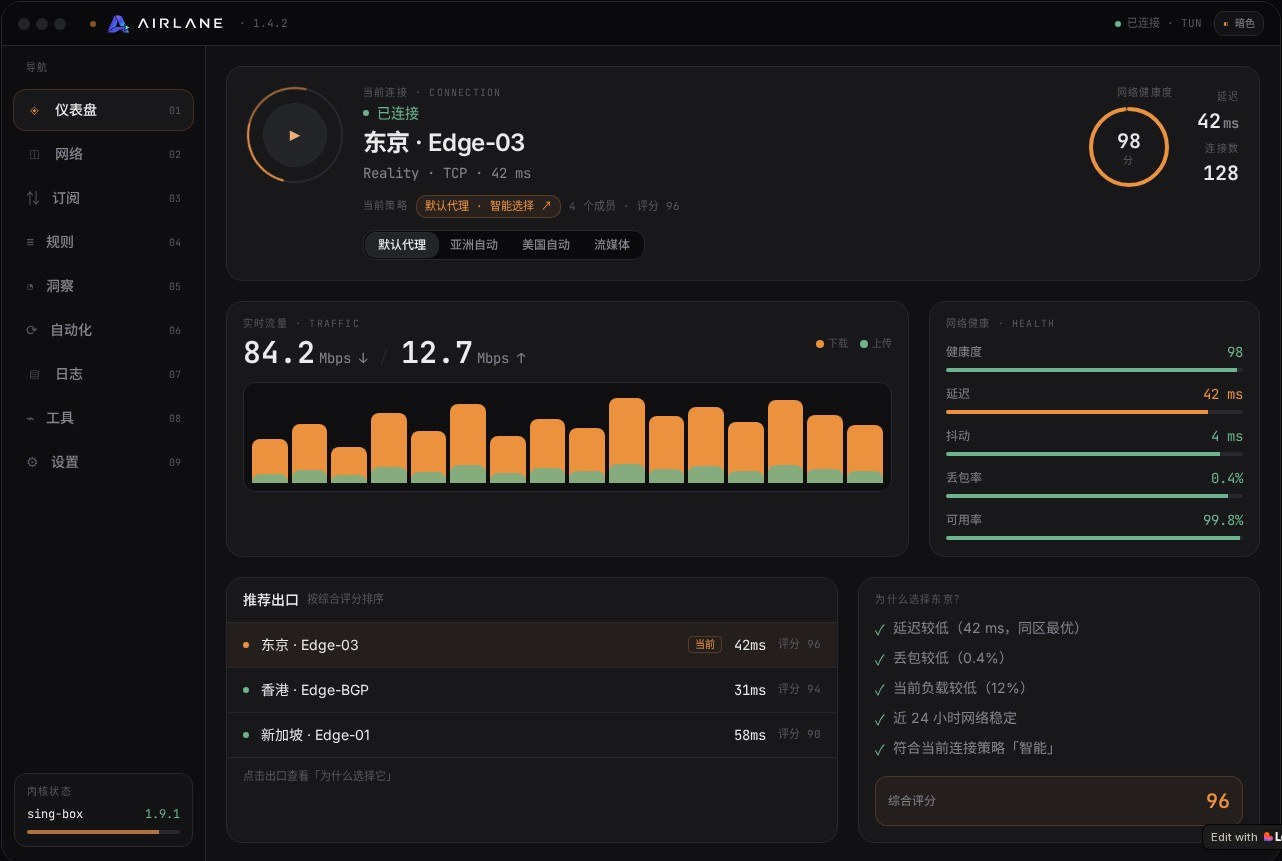Select the 新加坡 · Edge-01 exit row
1282x861 pixels.
[x=531, y=735]
